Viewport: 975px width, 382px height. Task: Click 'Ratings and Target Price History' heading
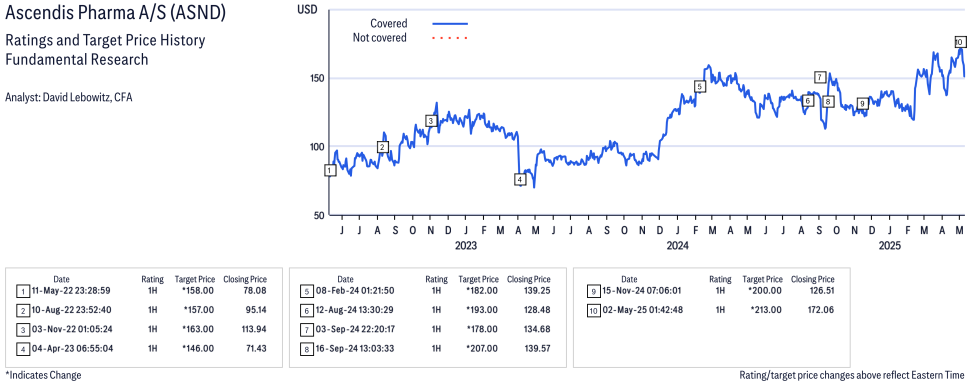[x=105, y=41]
